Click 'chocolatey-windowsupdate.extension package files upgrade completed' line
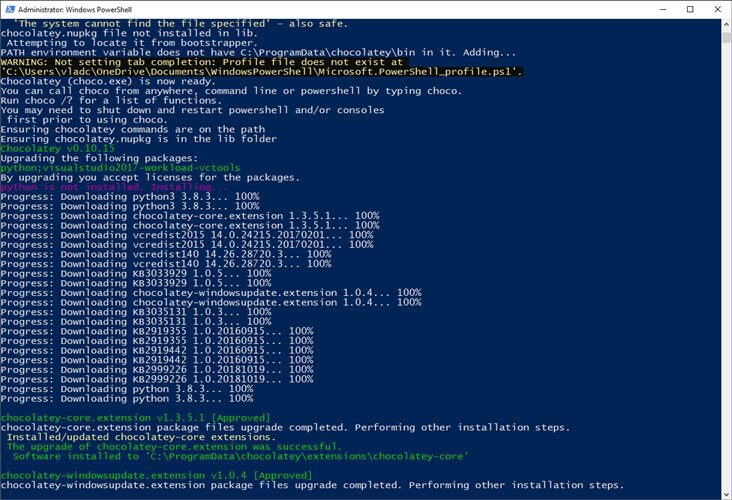Screen dimensions: 732x500 [312, 485]
